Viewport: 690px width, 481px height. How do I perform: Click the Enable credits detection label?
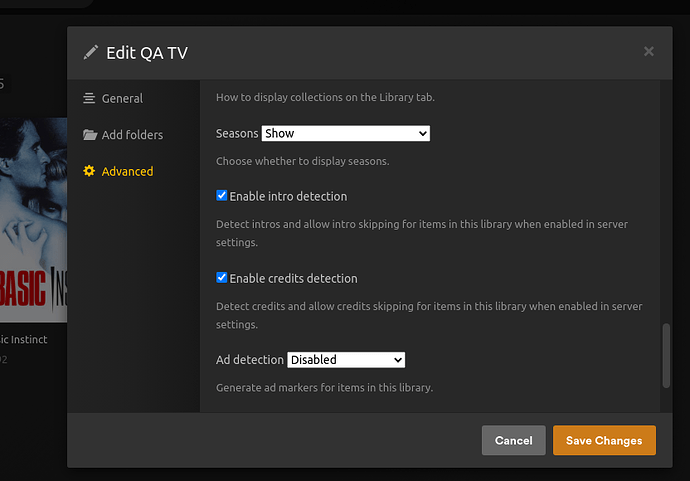coord(293,278)
